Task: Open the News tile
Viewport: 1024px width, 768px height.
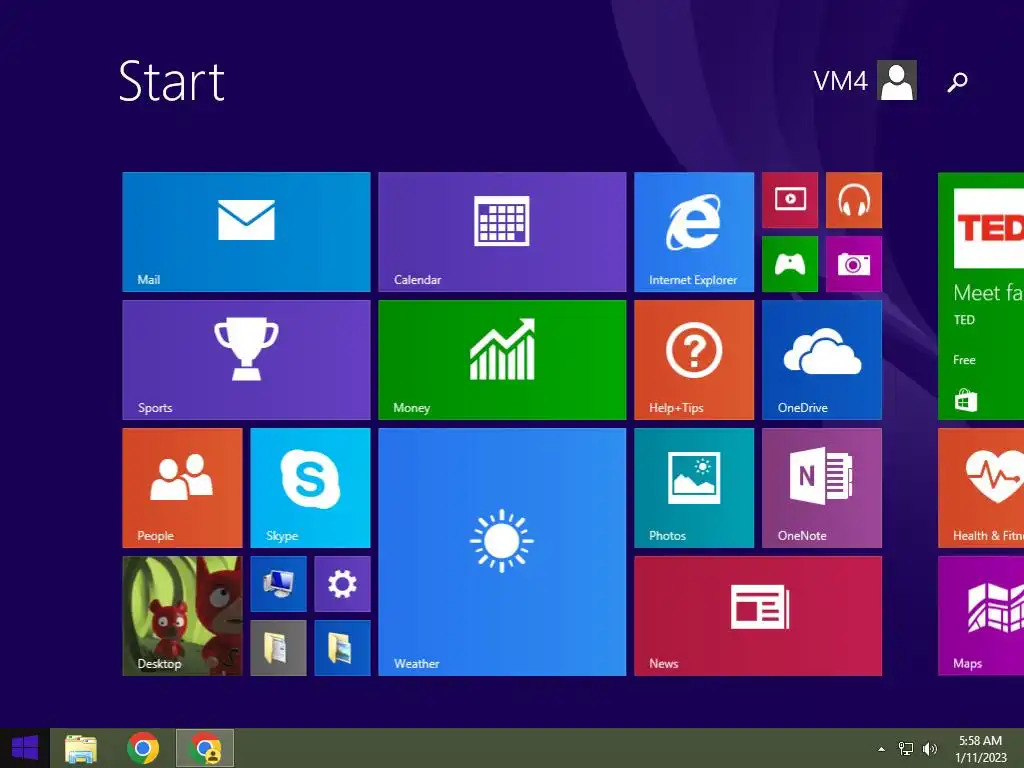Action: click(758, 616)
